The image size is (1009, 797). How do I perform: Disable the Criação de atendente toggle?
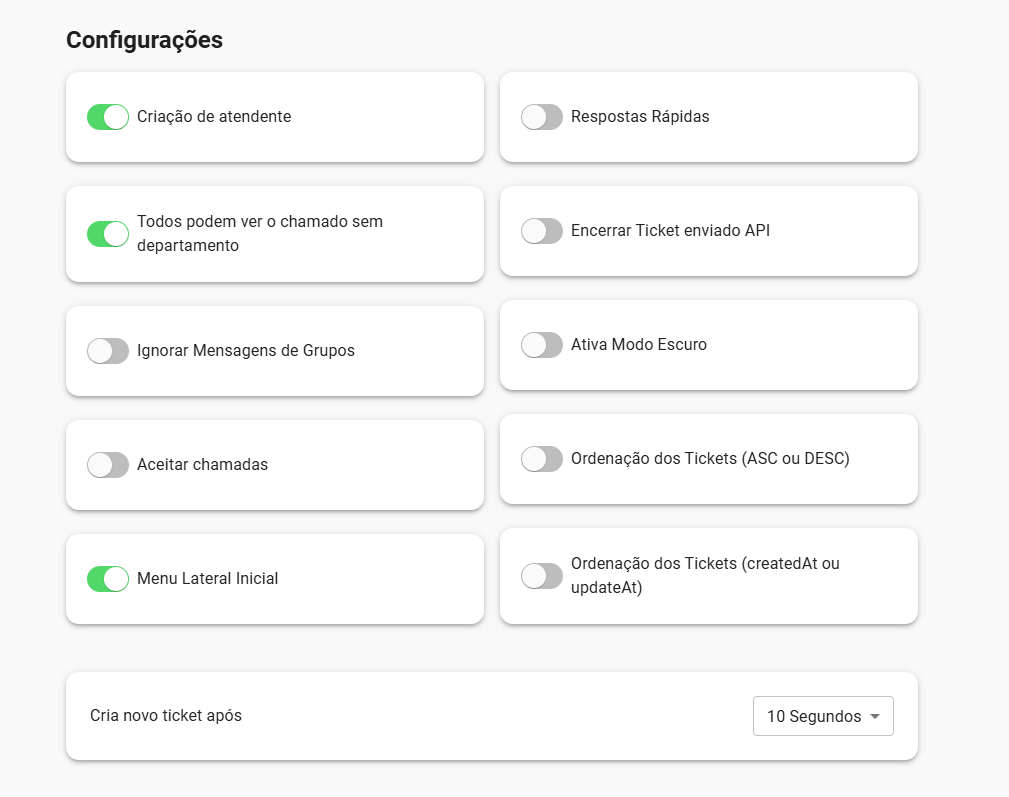[x=108, y=117]
